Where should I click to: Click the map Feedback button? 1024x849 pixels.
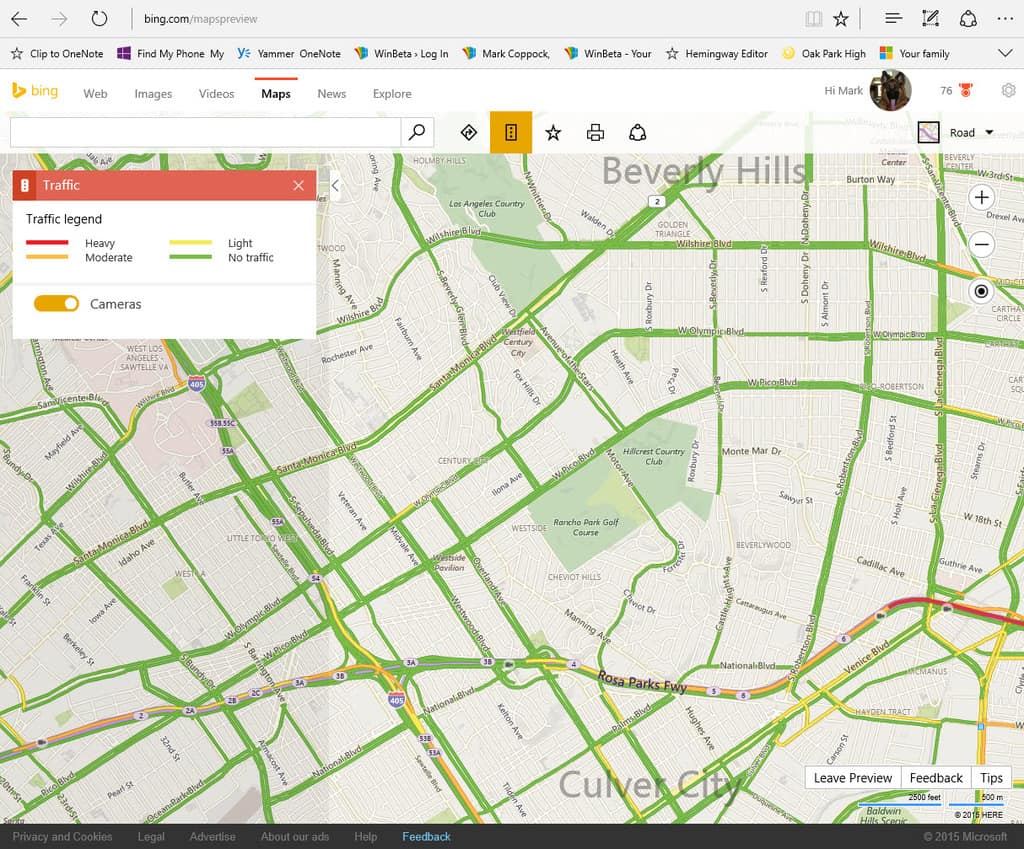[x=936, y=778]
